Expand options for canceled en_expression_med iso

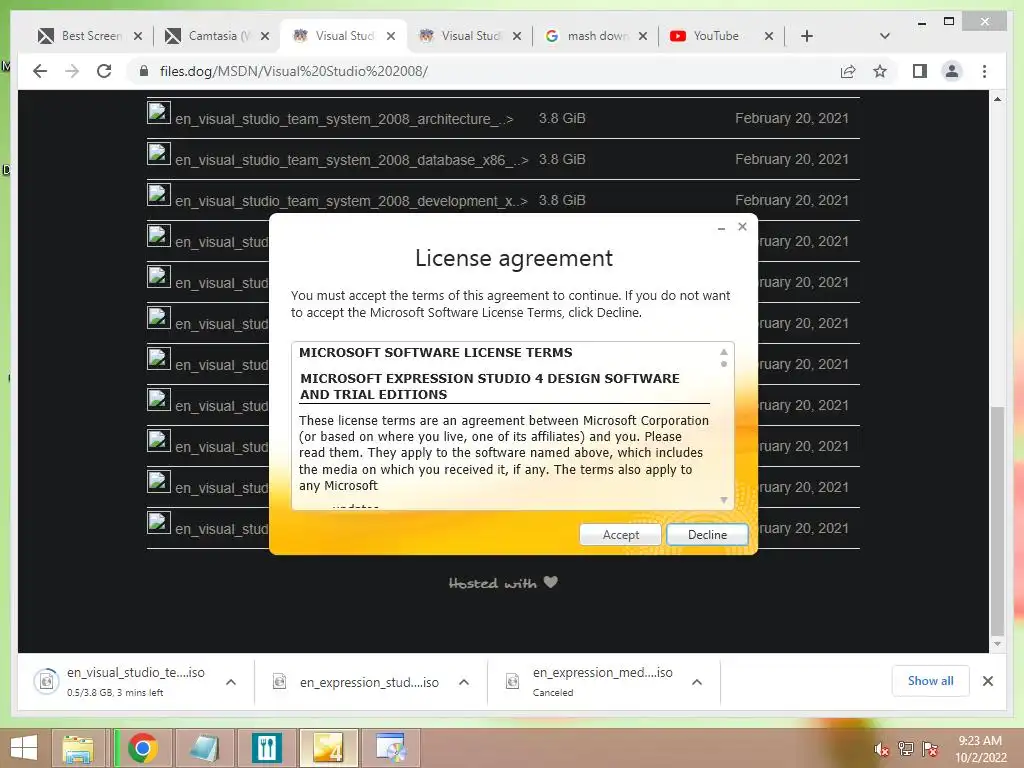[697, 682]
